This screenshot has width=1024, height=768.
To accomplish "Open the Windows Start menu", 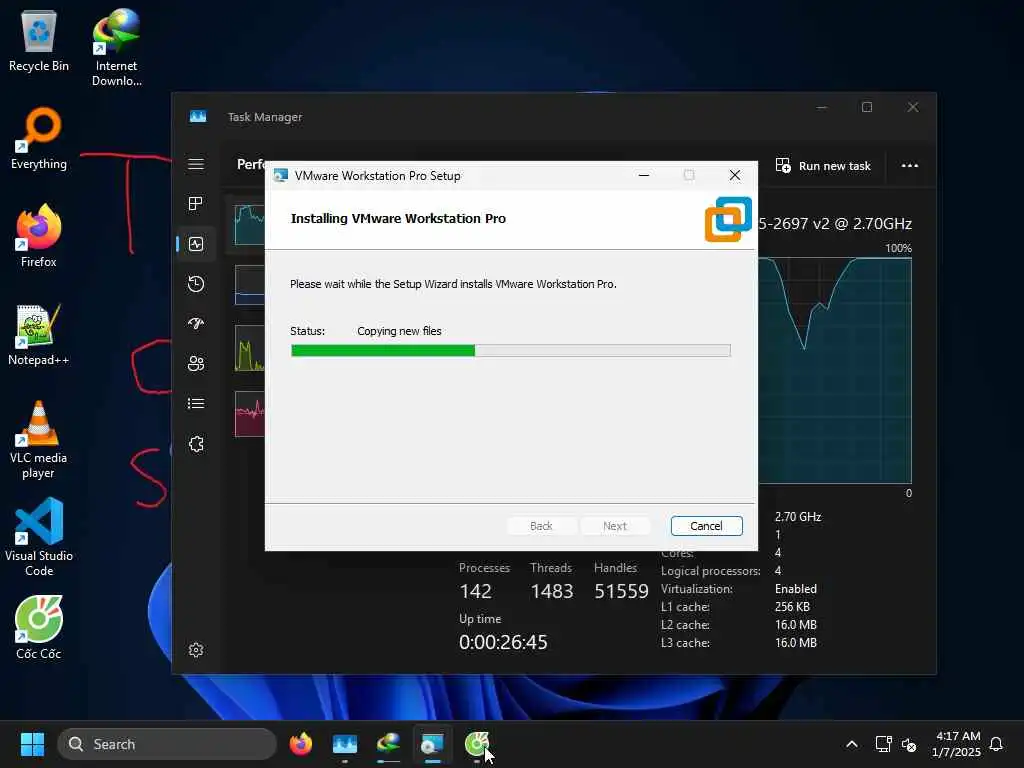I will 32,744.
